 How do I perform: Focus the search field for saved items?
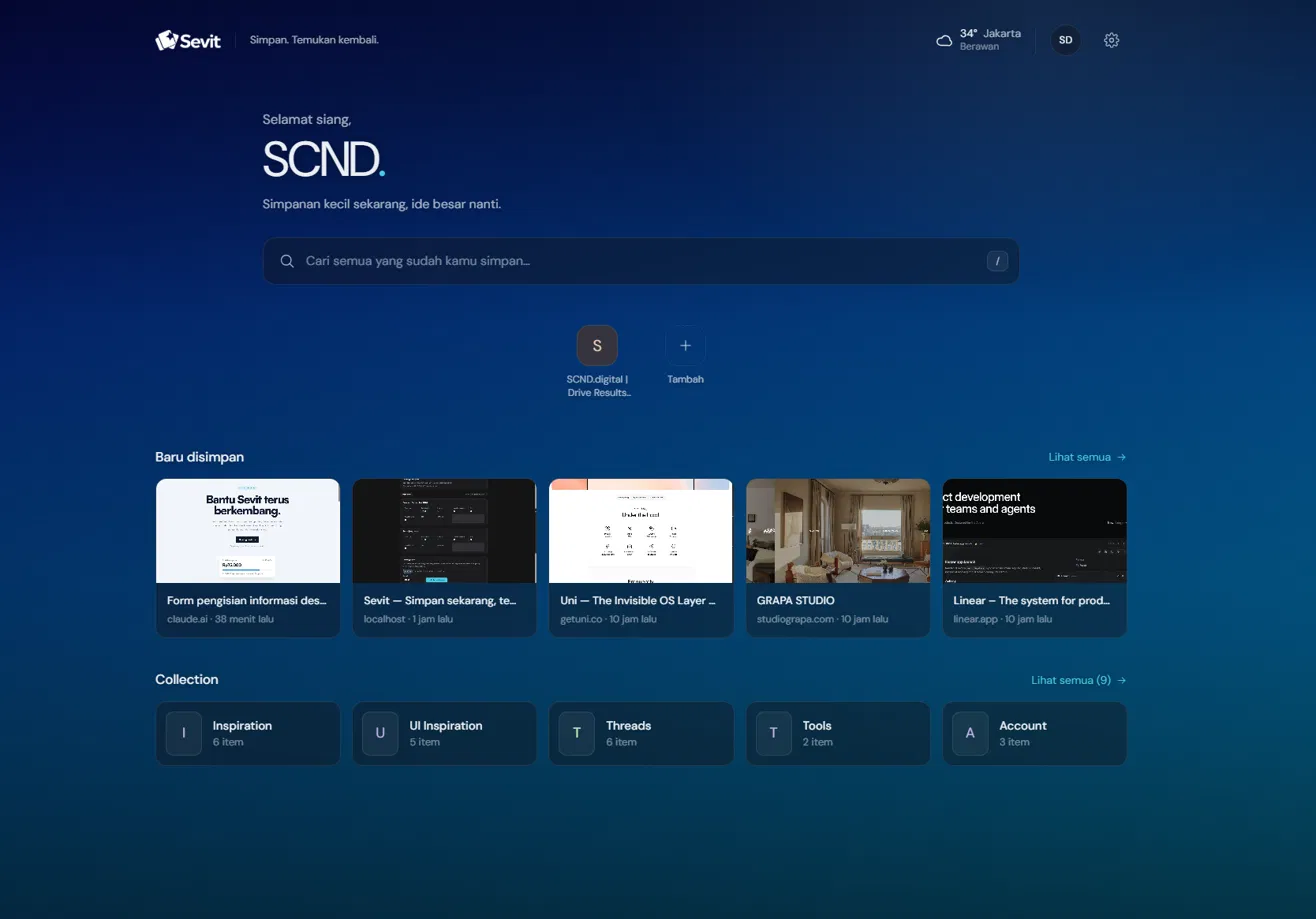(641, 261)
